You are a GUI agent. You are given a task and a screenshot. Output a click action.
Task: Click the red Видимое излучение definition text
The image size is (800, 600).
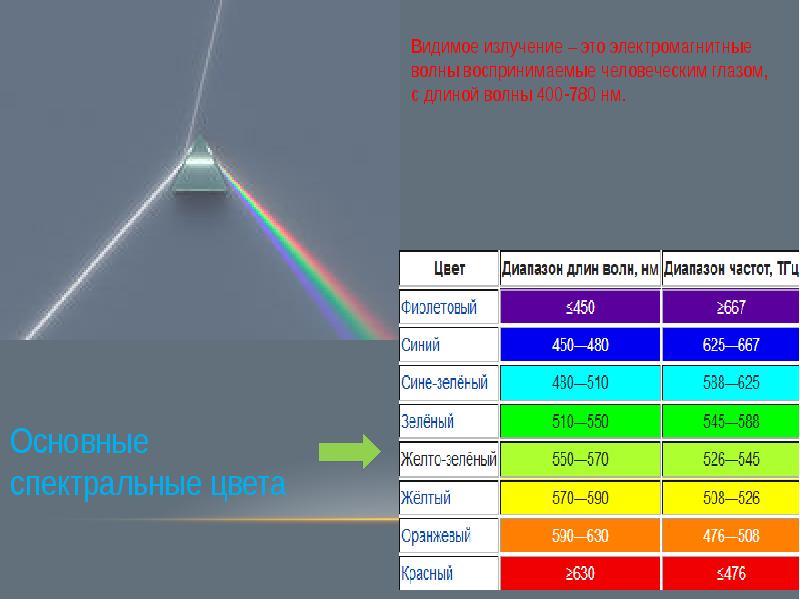[x=589, y=71]
